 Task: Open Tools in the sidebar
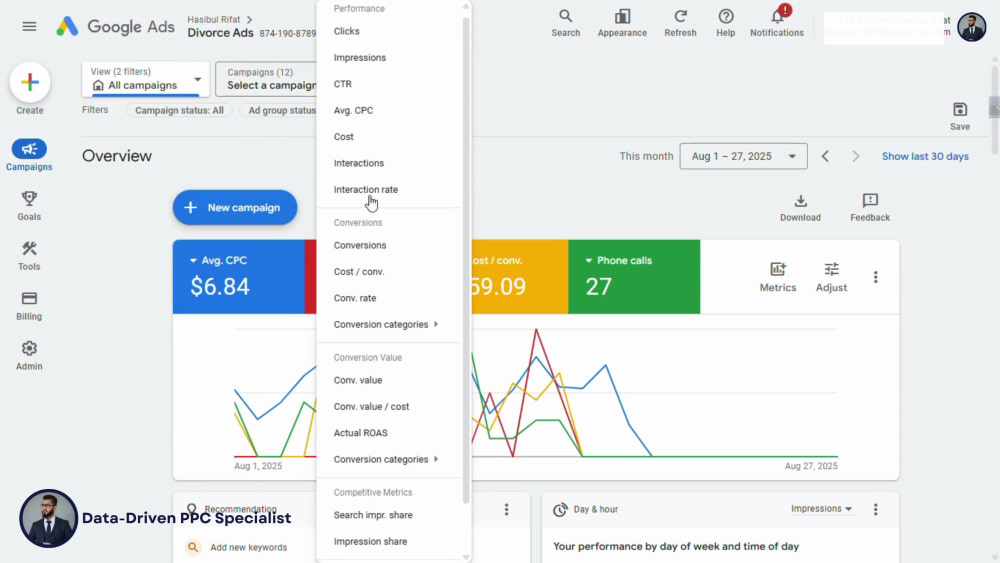(x=29, y=256)
